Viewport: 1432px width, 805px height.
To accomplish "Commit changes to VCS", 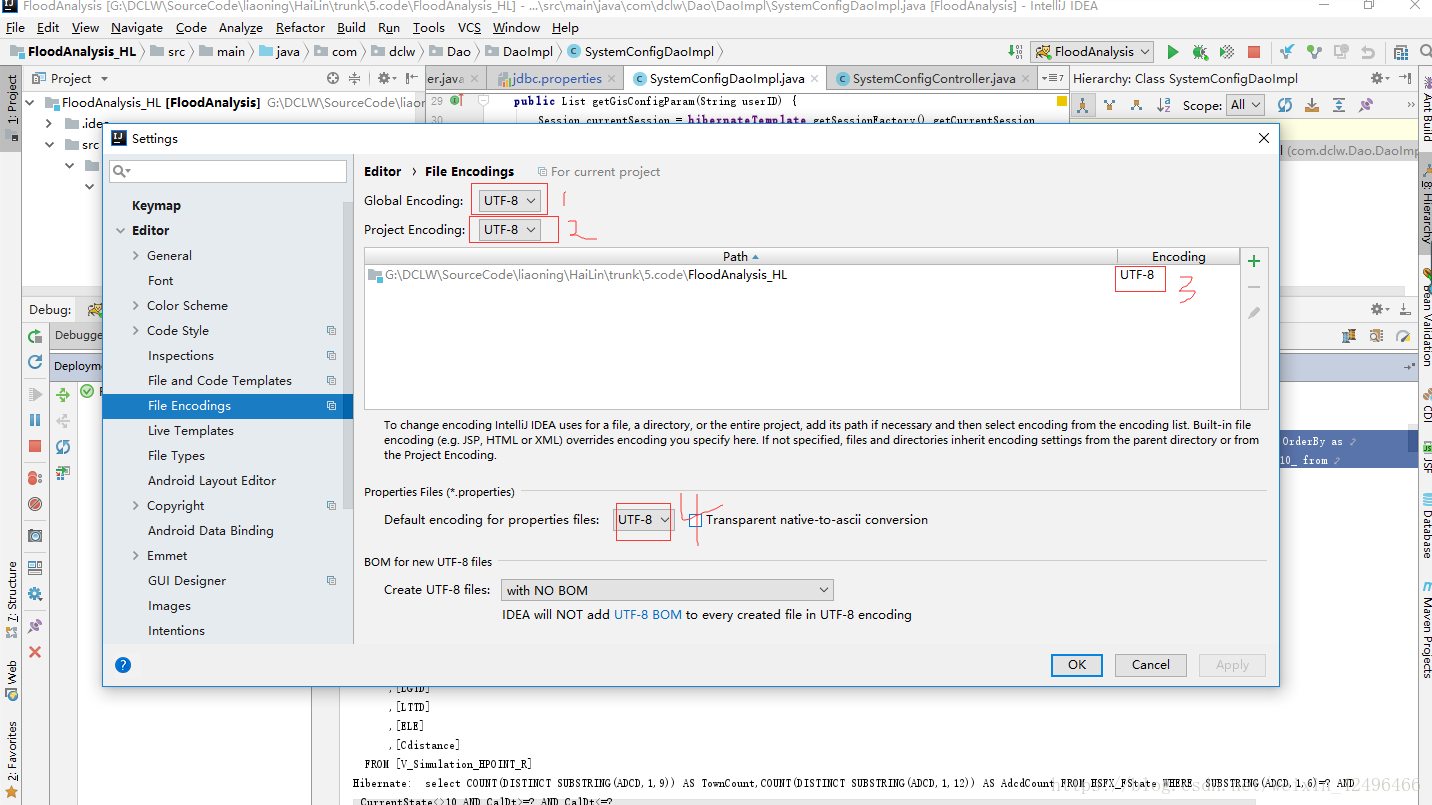I will coord(1314,52).
